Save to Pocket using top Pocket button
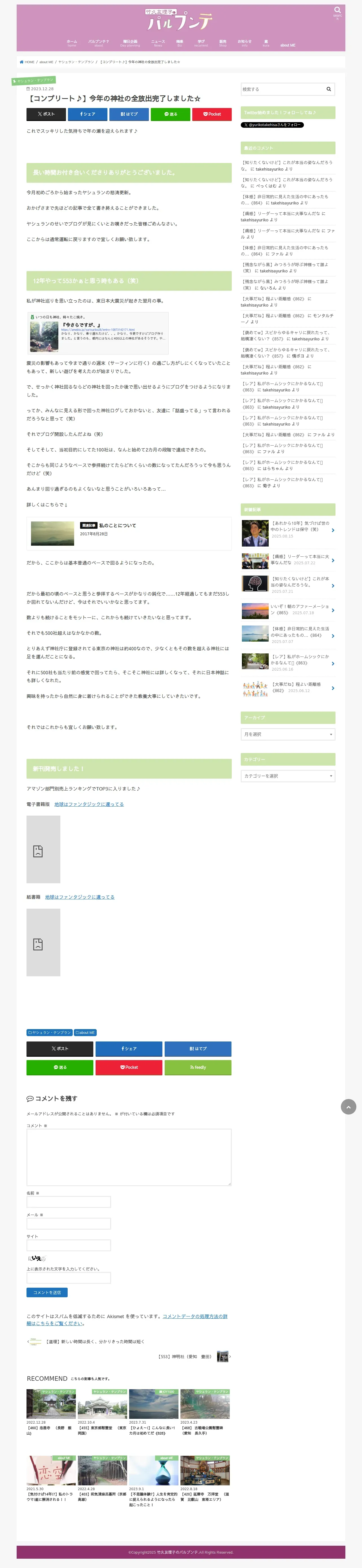The width and height of the screenshot is (362, 1568). click(x=212, y=114)
